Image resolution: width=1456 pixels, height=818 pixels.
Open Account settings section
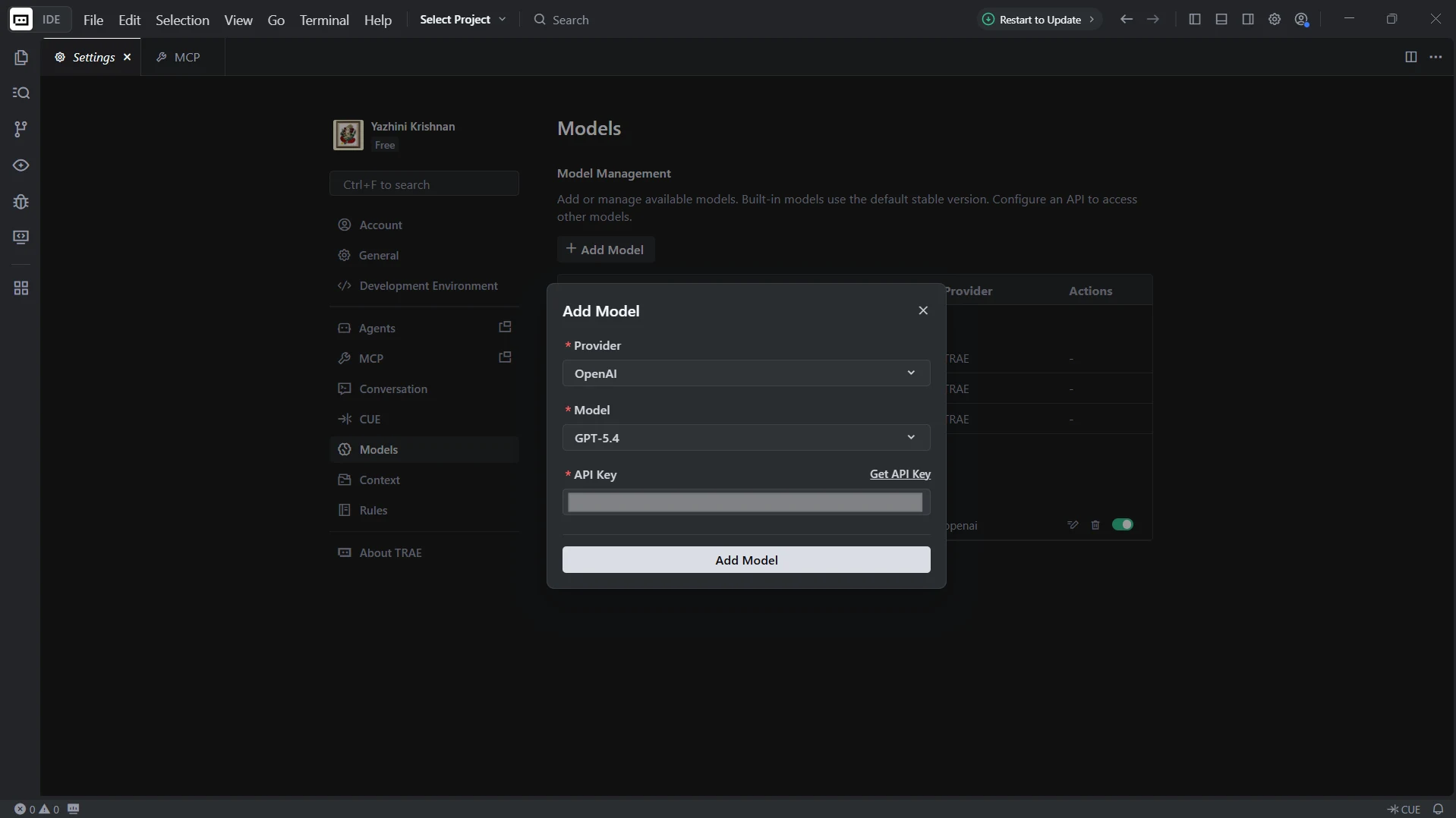[424, 225]
